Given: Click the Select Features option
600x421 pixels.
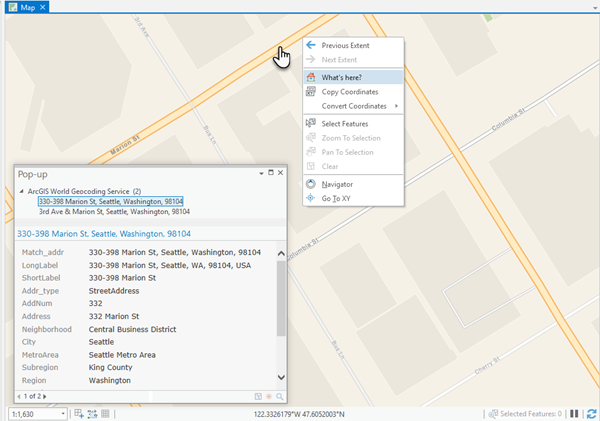Looking at the screenshot, I should pyautogui.click(x=345, y=123).
